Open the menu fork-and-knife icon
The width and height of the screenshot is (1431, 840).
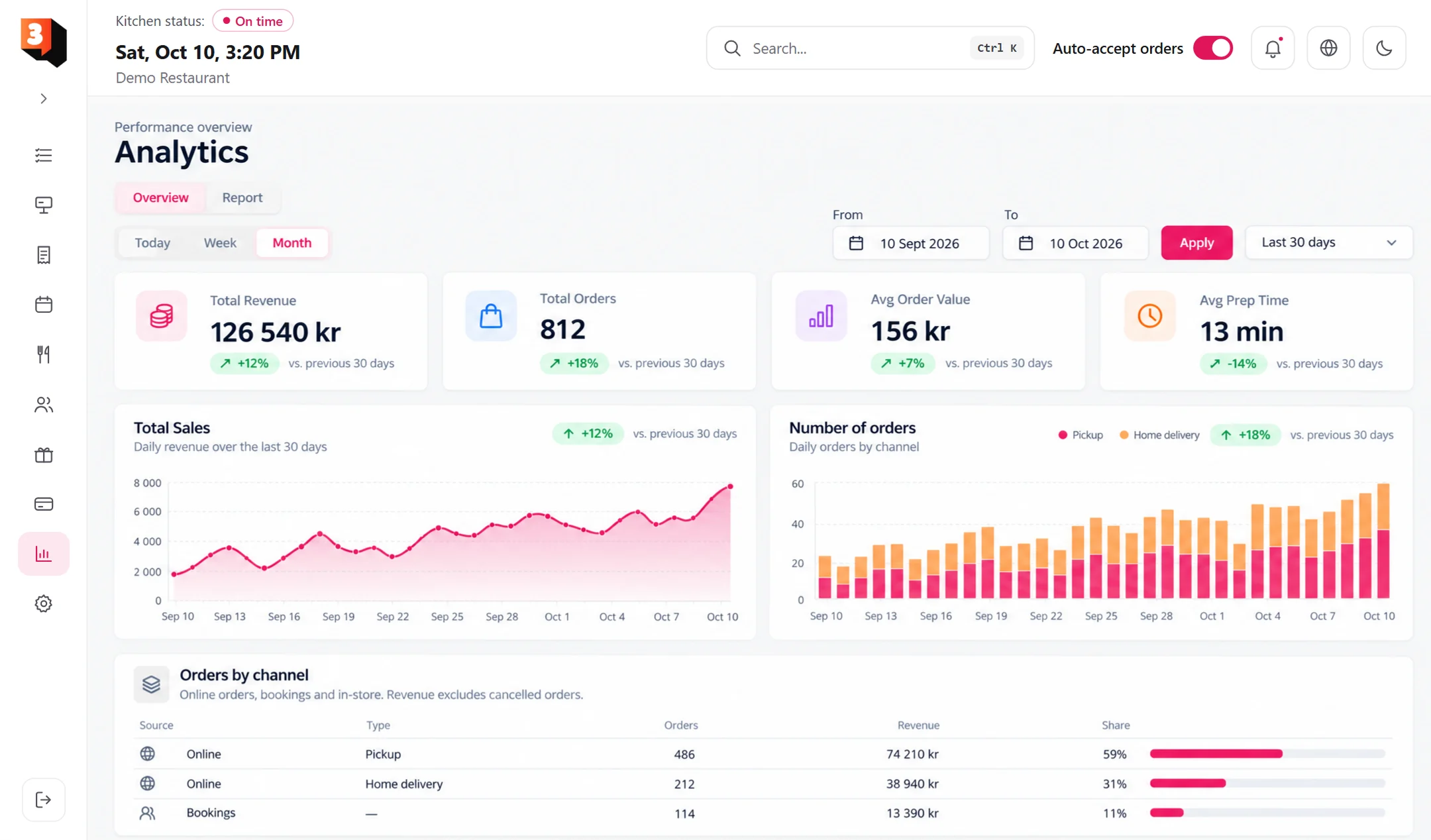pyautogui.click(x=44, y=354)
